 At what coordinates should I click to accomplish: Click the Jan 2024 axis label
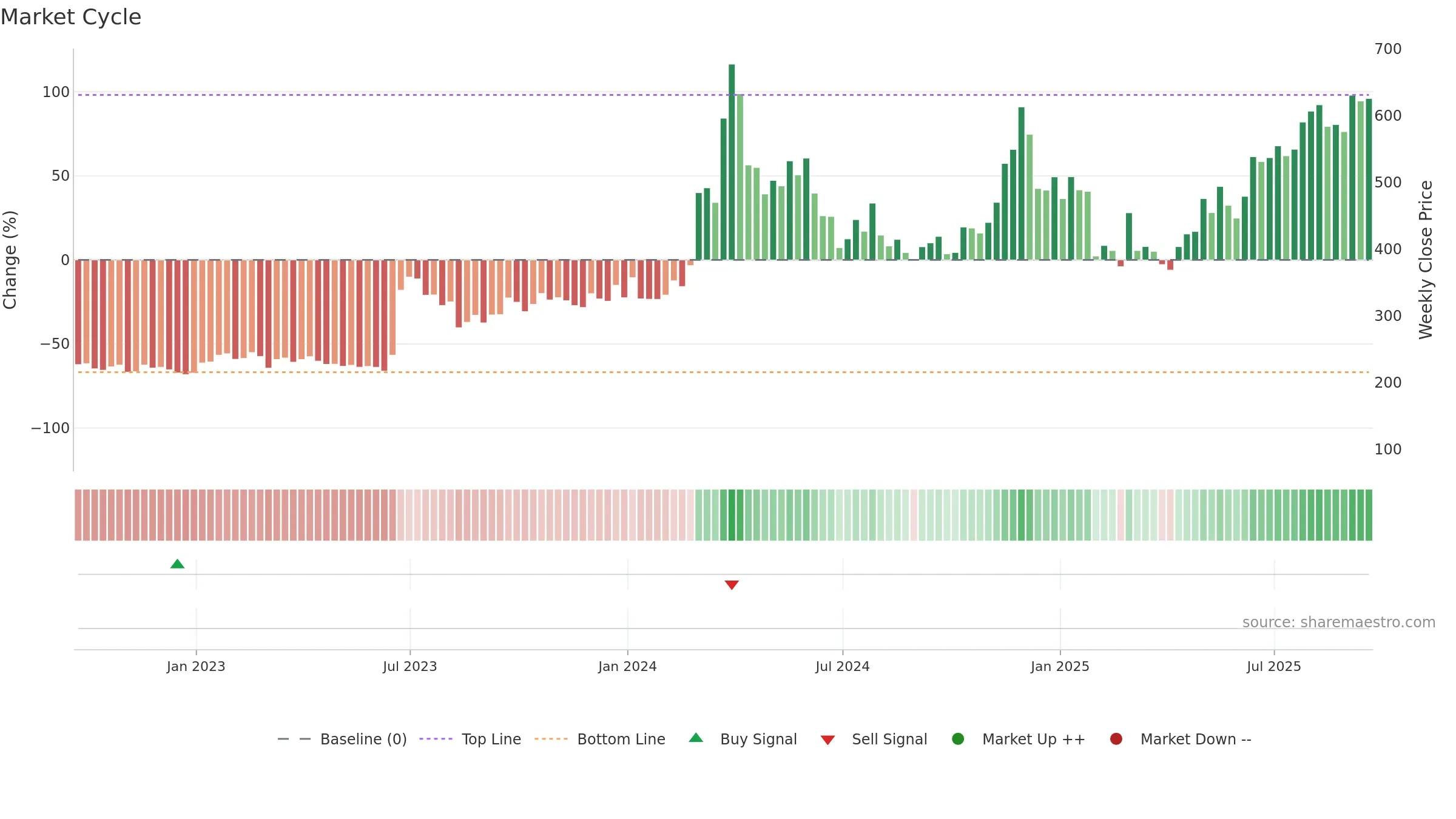627,667
